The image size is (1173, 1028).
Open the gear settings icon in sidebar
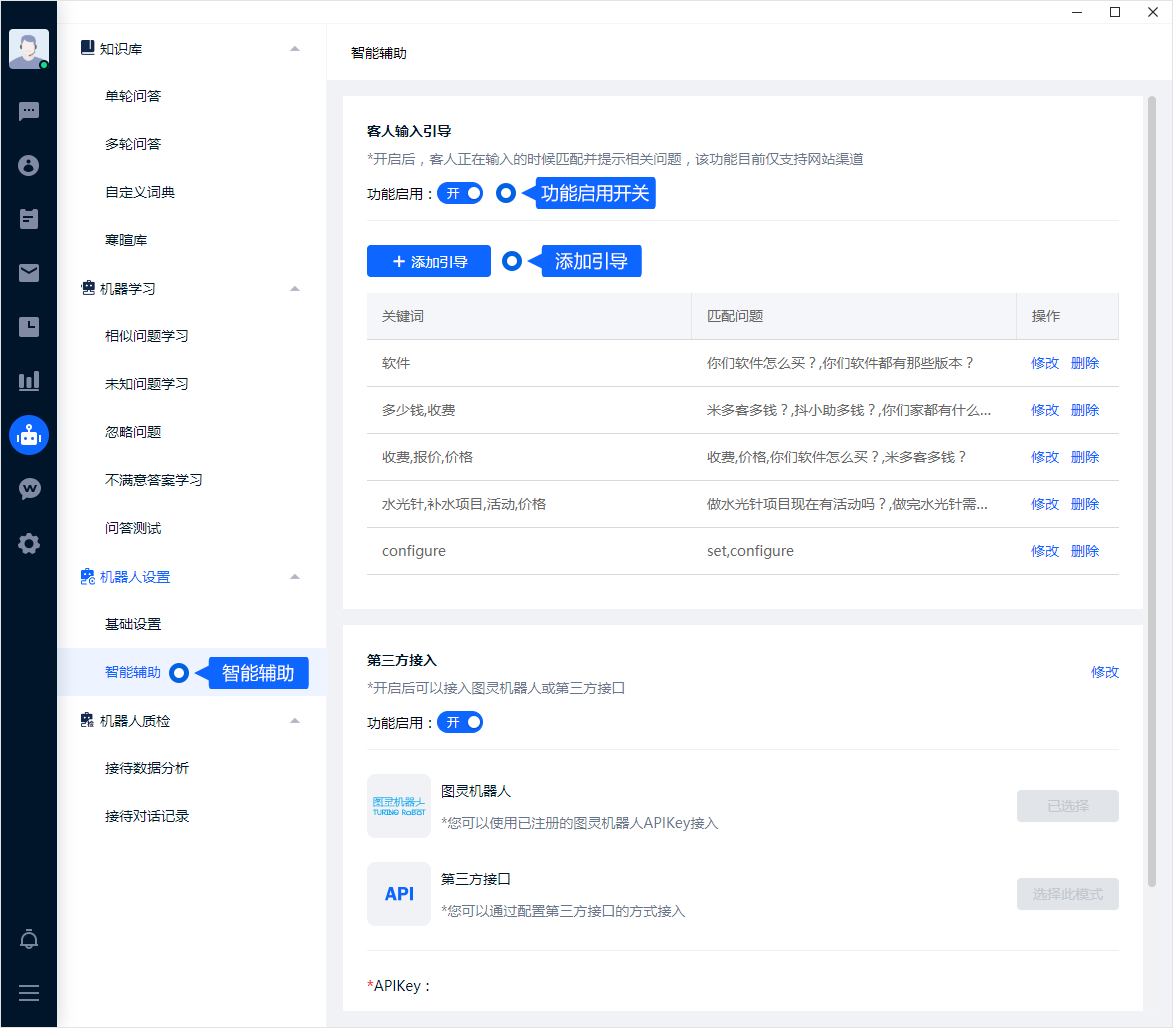tap(29, 543)
